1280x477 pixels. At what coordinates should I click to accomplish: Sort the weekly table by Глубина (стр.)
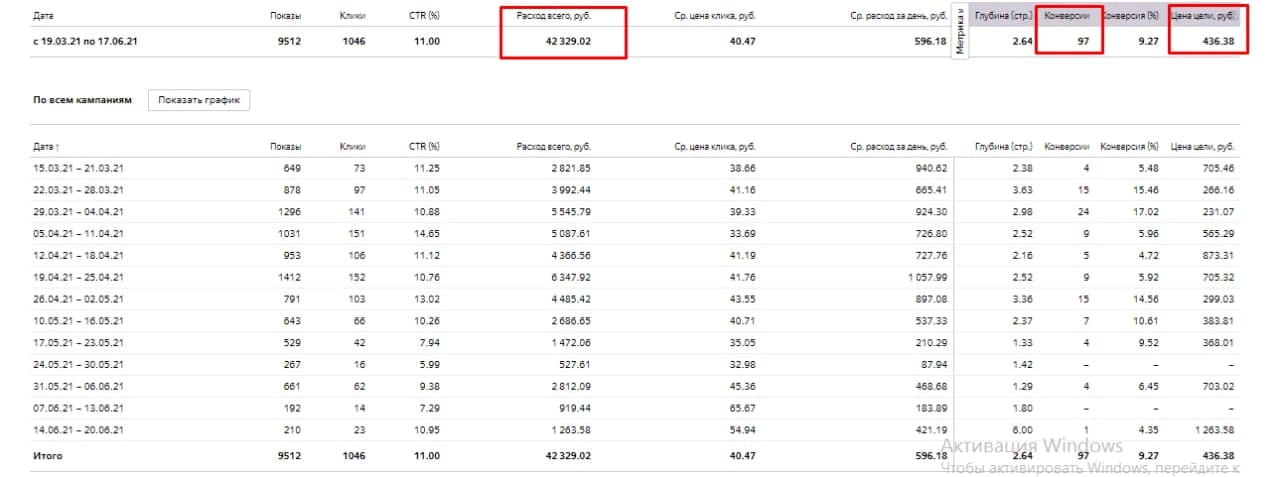1004,147
